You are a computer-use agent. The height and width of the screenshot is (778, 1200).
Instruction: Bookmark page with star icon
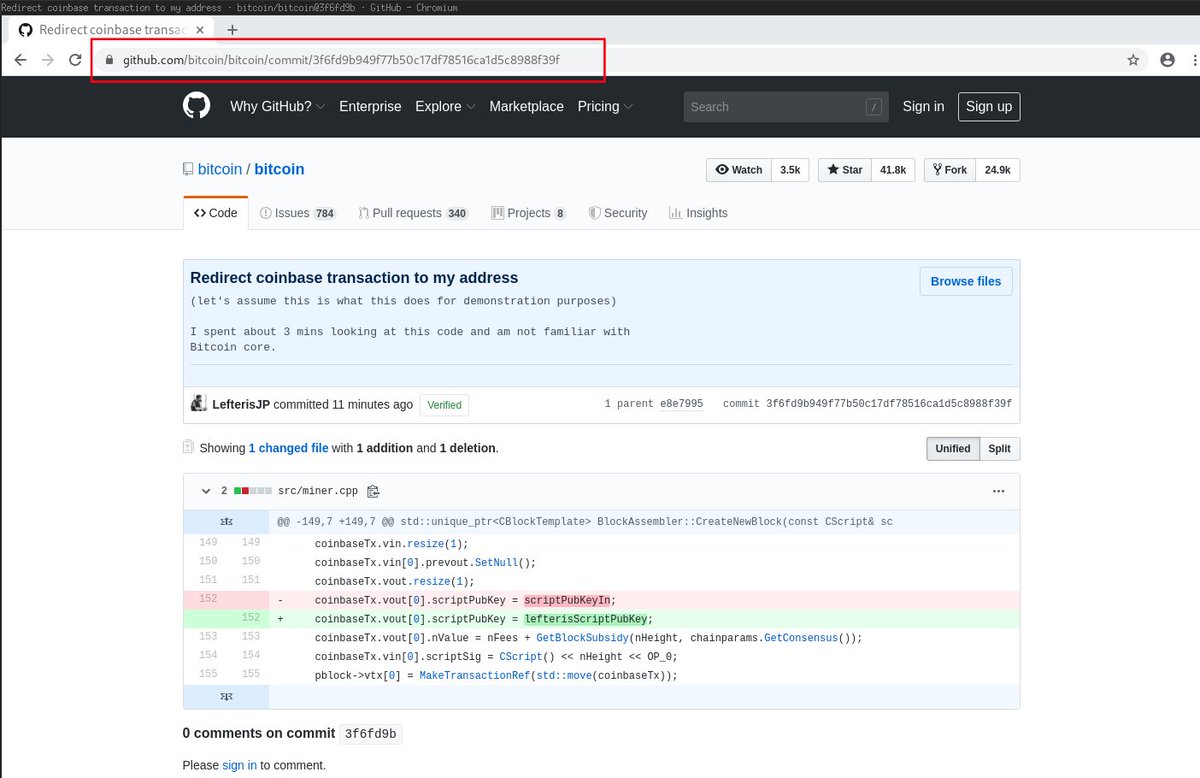1133,60
